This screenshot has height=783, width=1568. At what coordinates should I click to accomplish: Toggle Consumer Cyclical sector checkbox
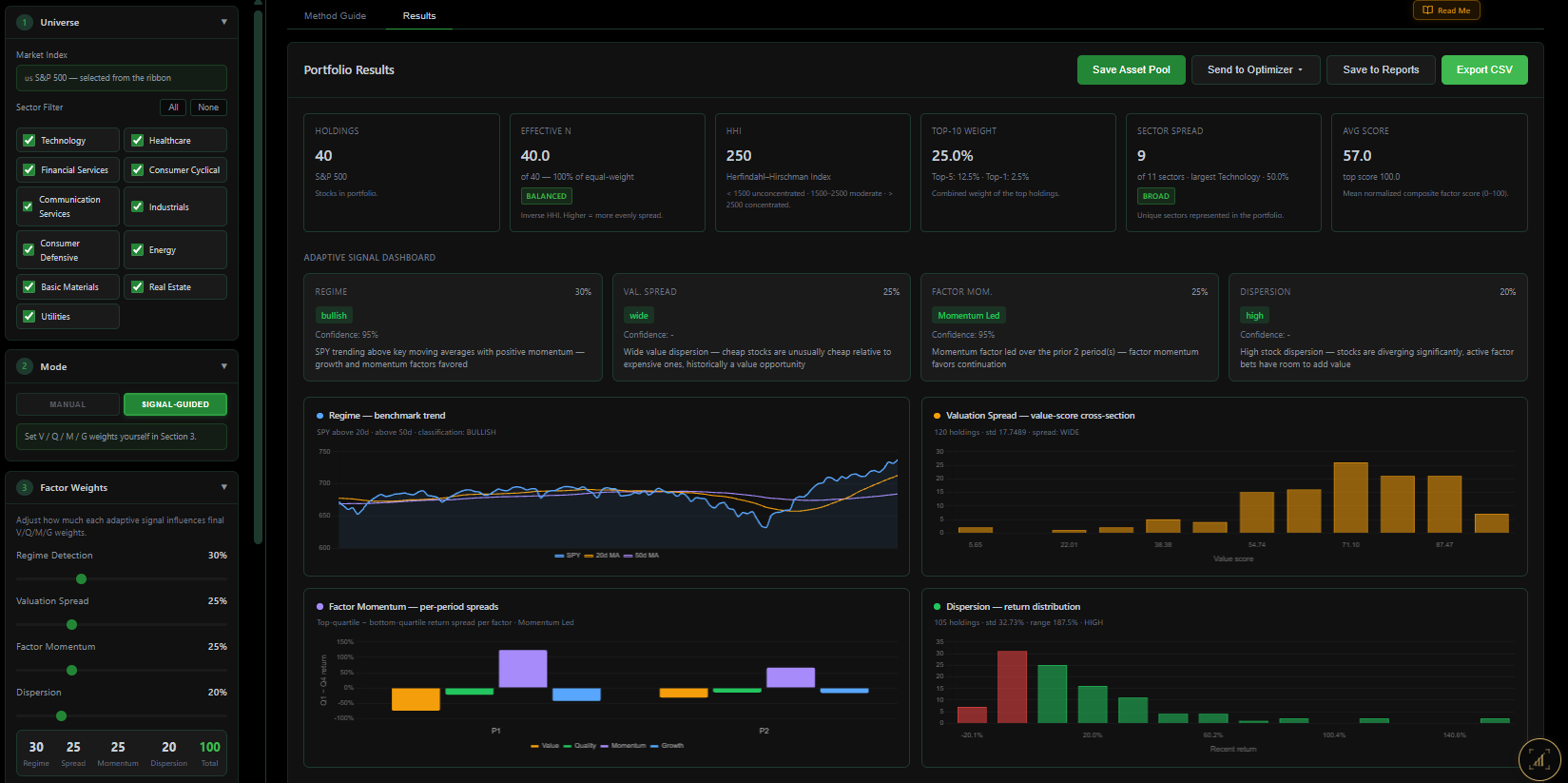(x=138, y=169)
